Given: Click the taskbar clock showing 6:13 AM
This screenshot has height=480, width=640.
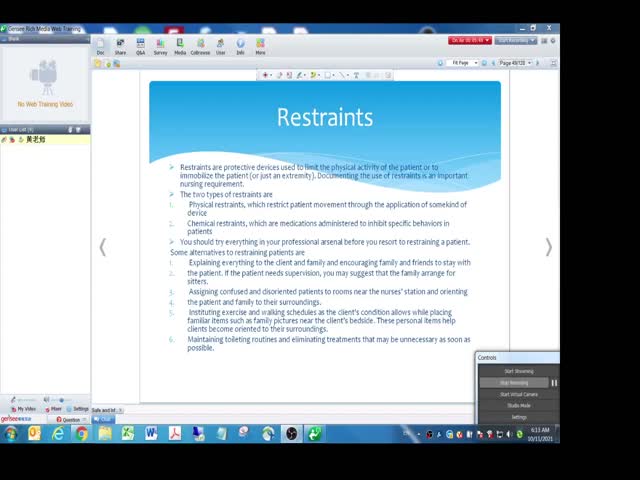Looking at the screenshot, I should [x=540, y=434].
